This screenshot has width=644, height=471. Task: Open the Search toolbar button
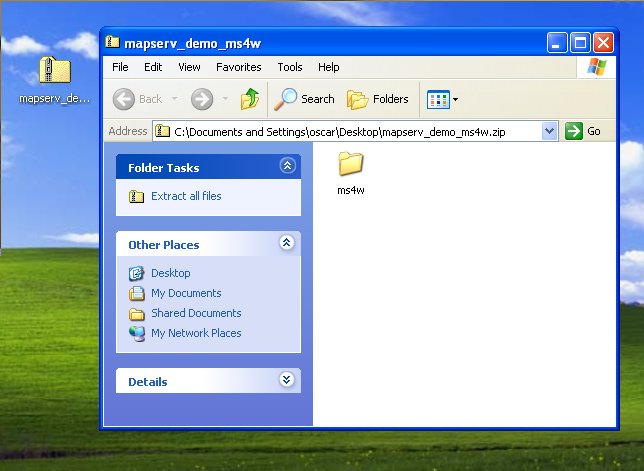306,99
